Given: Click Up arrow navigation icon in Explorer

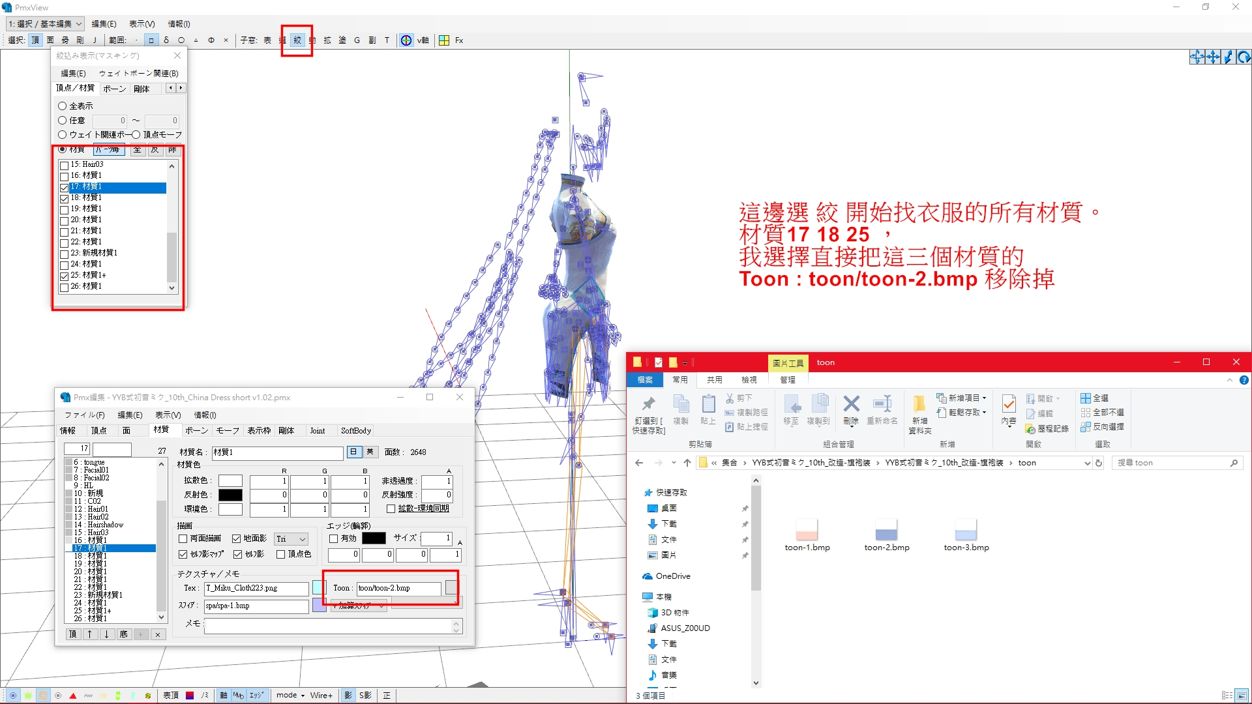Looking at the screenshot, I should tap(687, 463).
